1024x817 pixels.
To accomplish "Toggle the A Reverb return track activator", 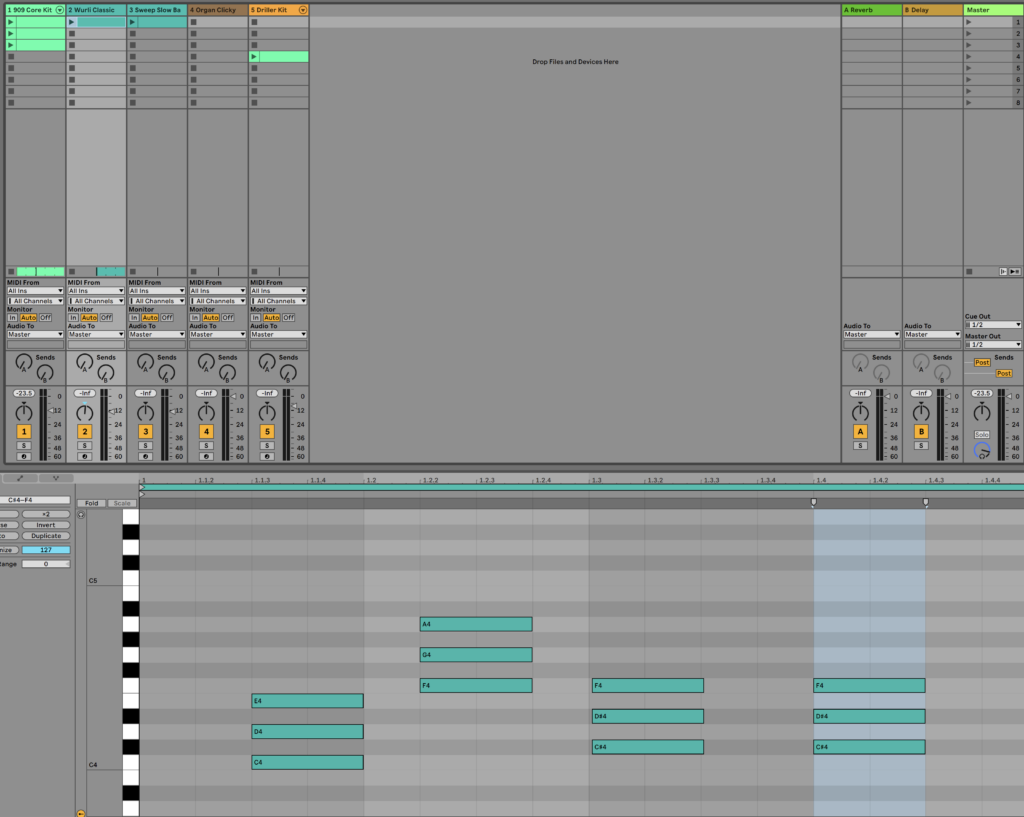I will [x=860, y=432].
